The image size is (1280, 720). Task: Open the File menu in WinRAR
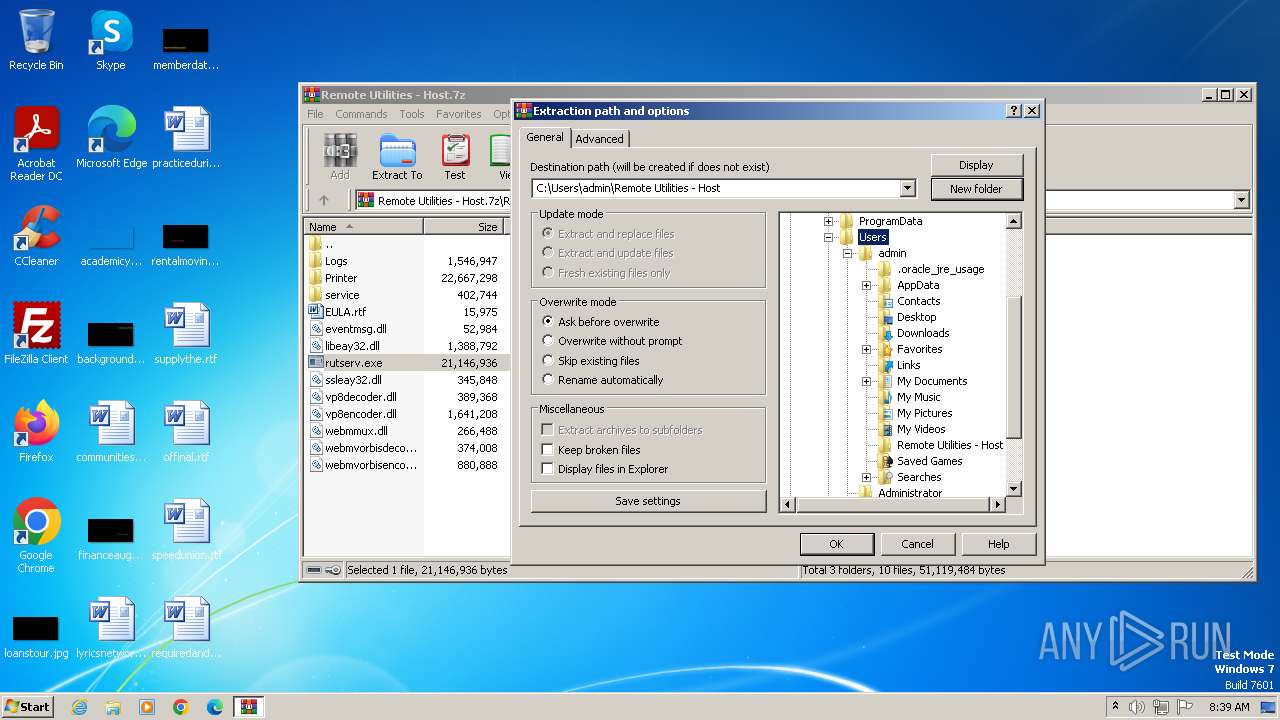click(x=315, y=114)
